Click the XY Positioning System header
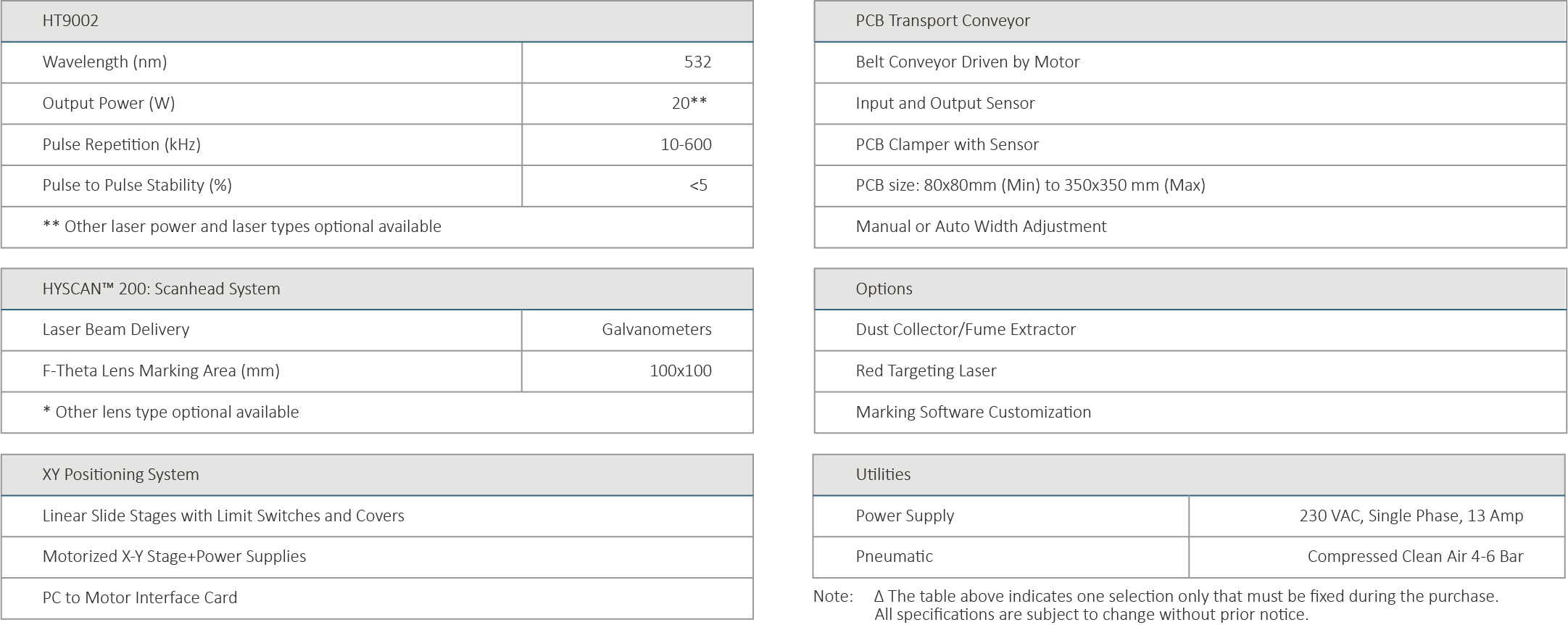The width and height of the screenshot is (1568, 625). [x=120, y=475]
